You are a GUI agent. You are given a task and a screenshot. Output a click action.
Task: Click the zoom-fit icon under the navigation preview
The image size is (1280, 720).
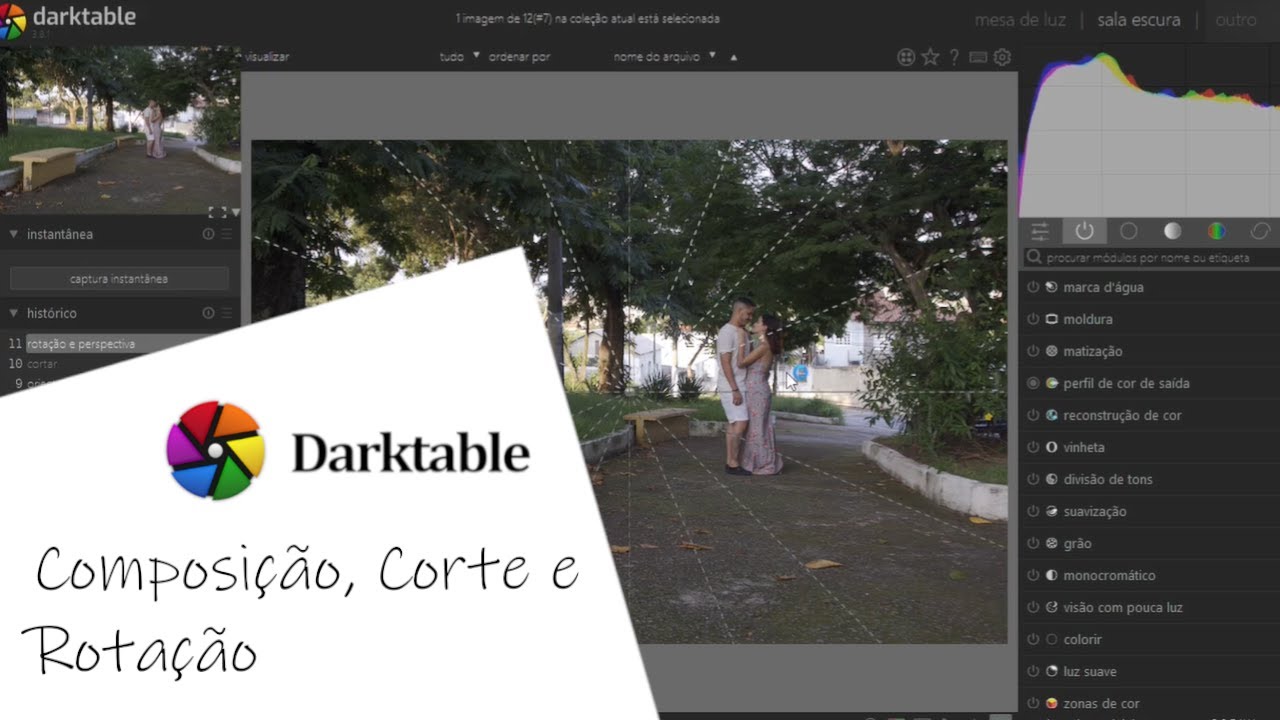coord(217,212)
